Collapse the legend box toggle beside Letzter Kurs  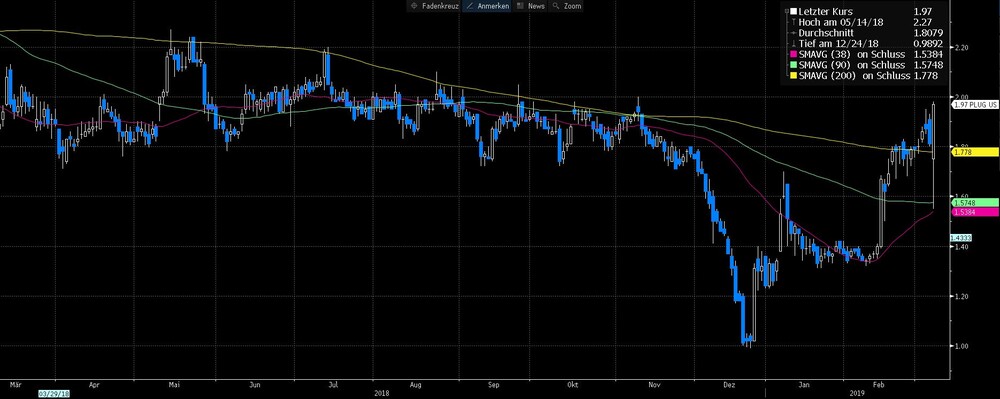[x=787, y=11]
